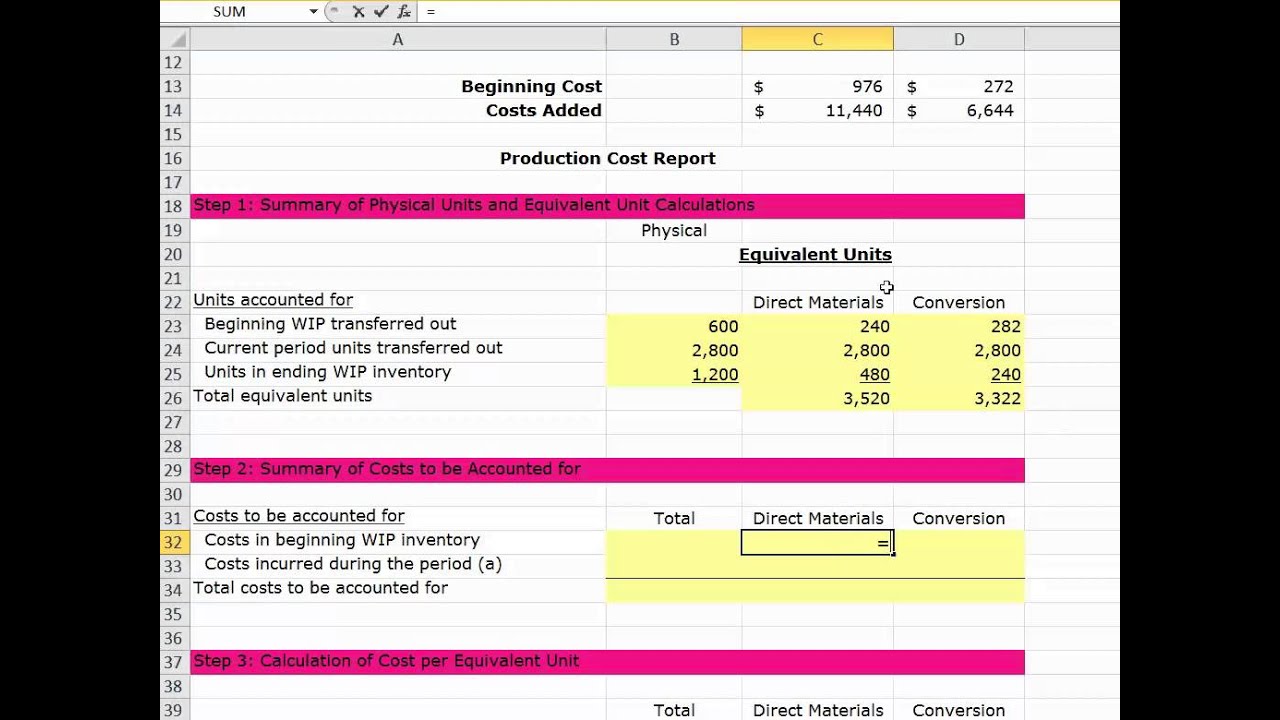
Task: Select direct materials cell 240 in row 23
Action: tap(817, 326)
